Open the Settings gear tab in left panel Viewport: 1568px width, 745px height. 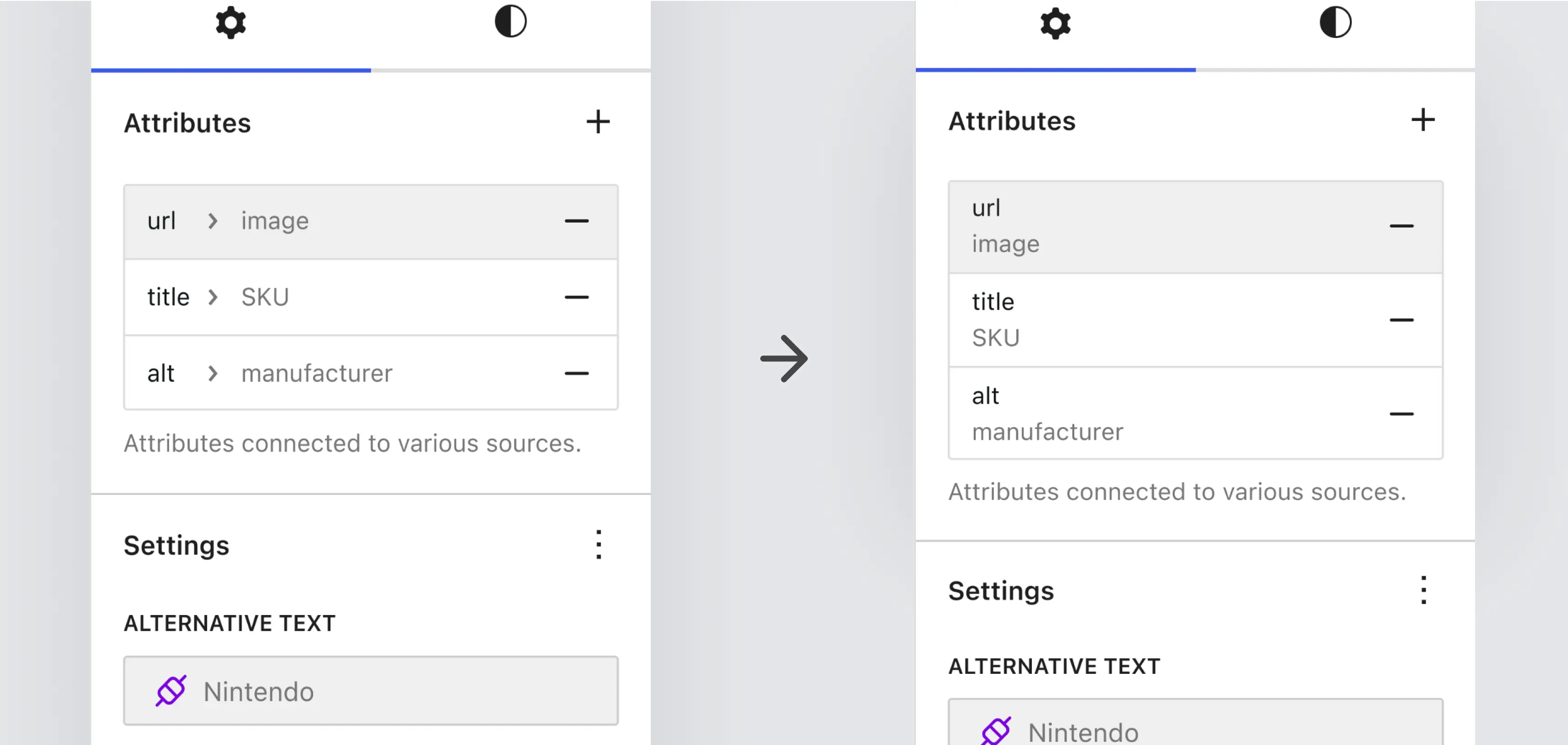tap(231, 24)
